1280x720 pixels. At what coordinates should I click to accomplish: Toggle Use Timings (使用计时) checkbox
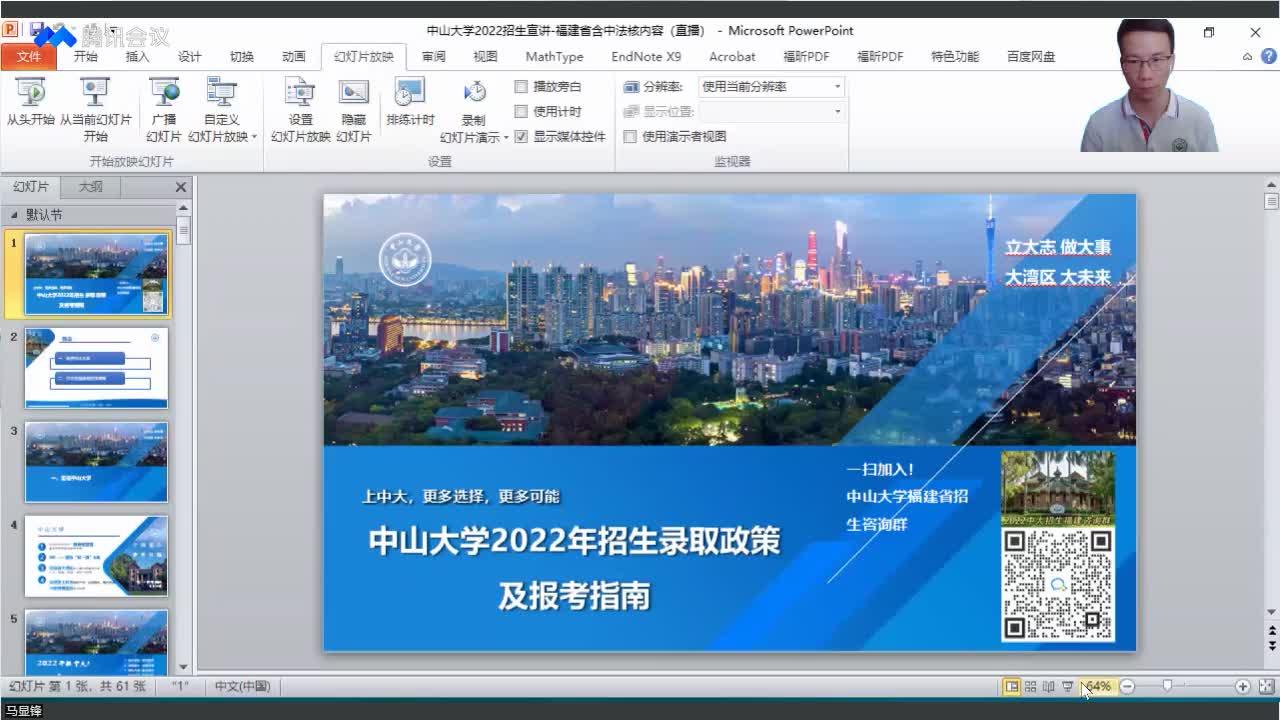tap(521, 112)
